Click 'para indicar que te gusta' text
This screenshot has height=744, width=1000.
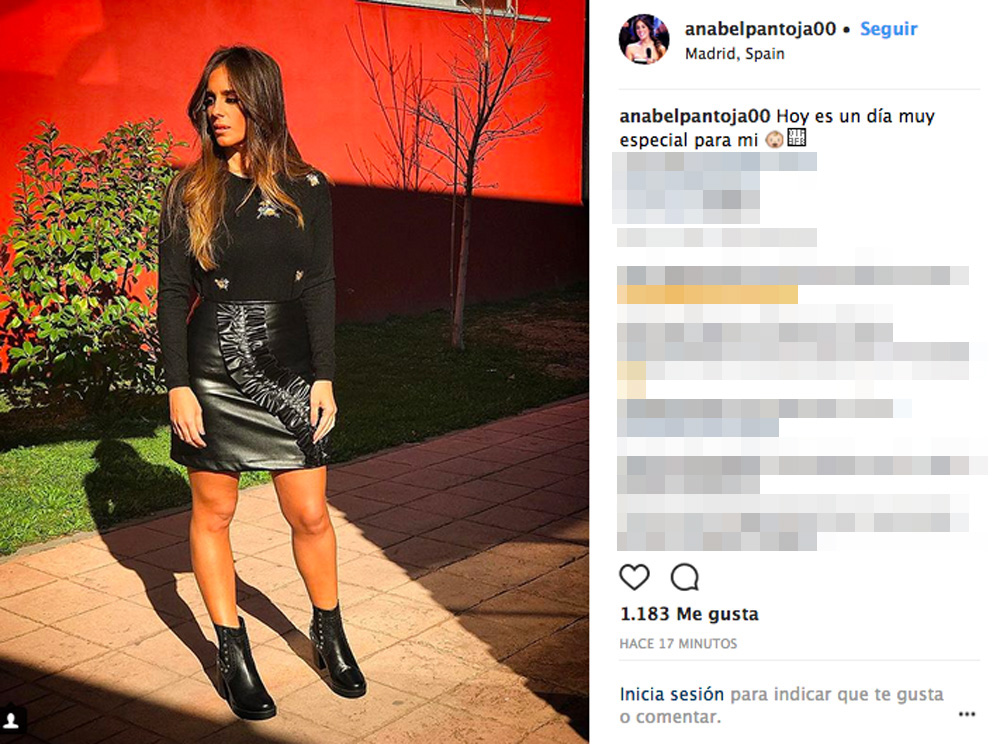[x=837, y=694]
